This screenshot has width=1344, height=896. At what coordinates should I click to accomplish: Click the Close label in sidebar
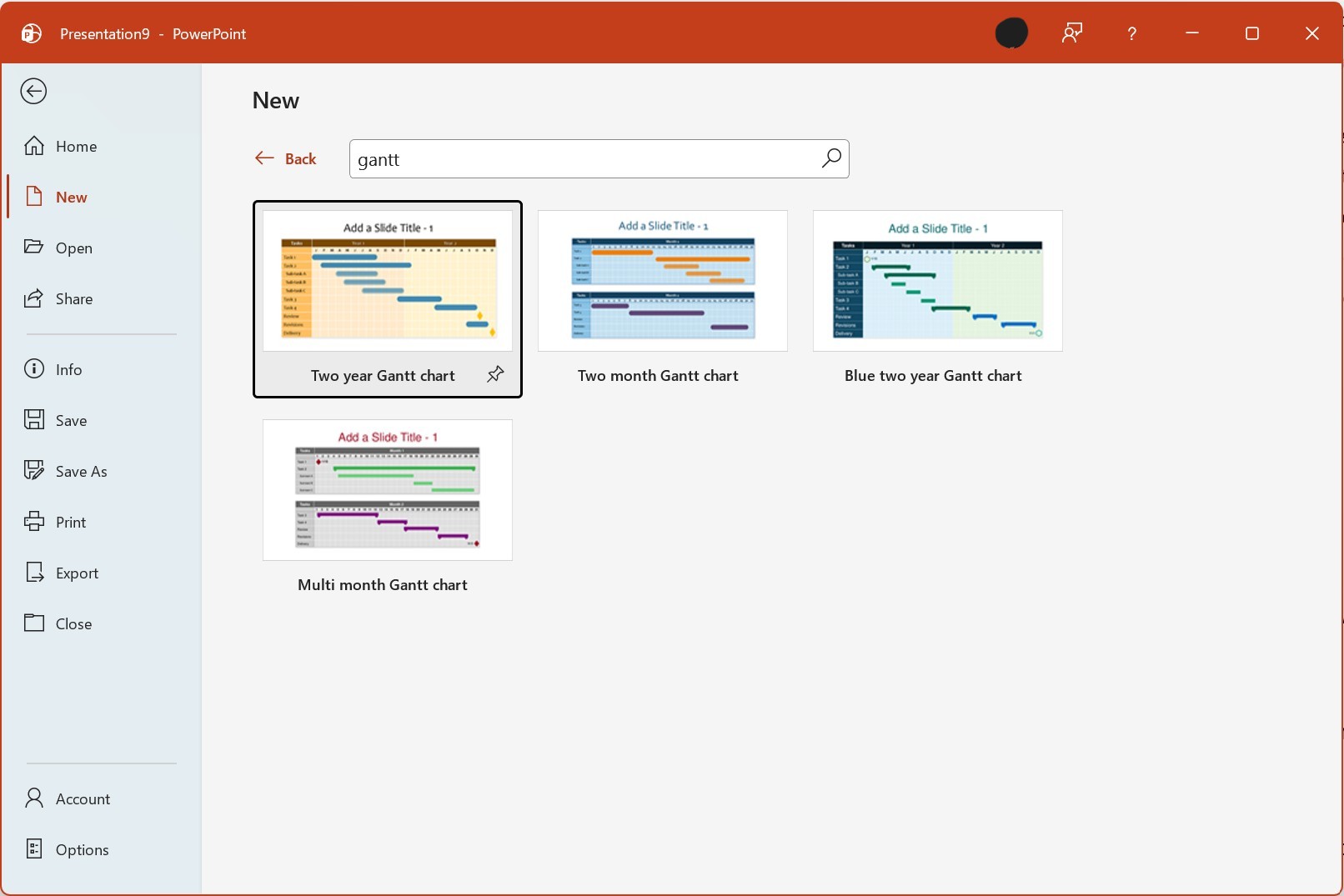(x=73, y=623)
